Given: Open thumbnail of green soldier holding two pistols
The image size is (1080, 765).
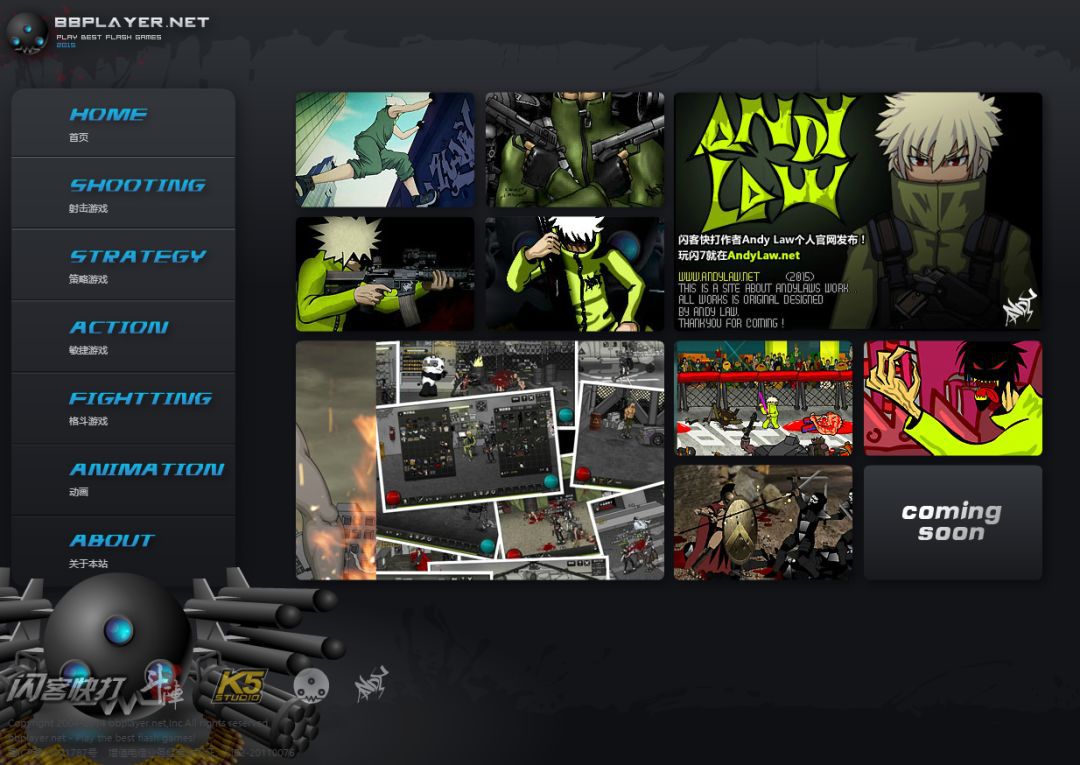Looking at the screenshot, I should [x=574, y=149].
